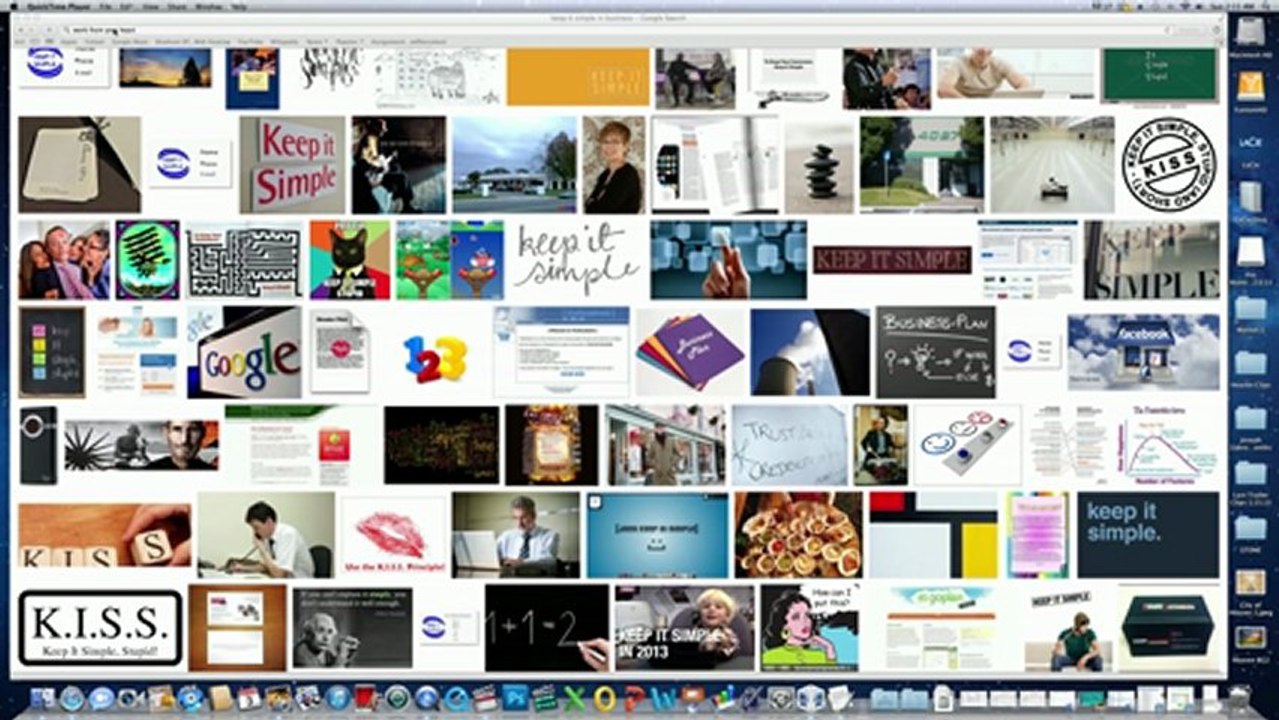Launch Excel green X Dock icon
This screenshot has width=1279, height=720.
click(x=573, y=697)
